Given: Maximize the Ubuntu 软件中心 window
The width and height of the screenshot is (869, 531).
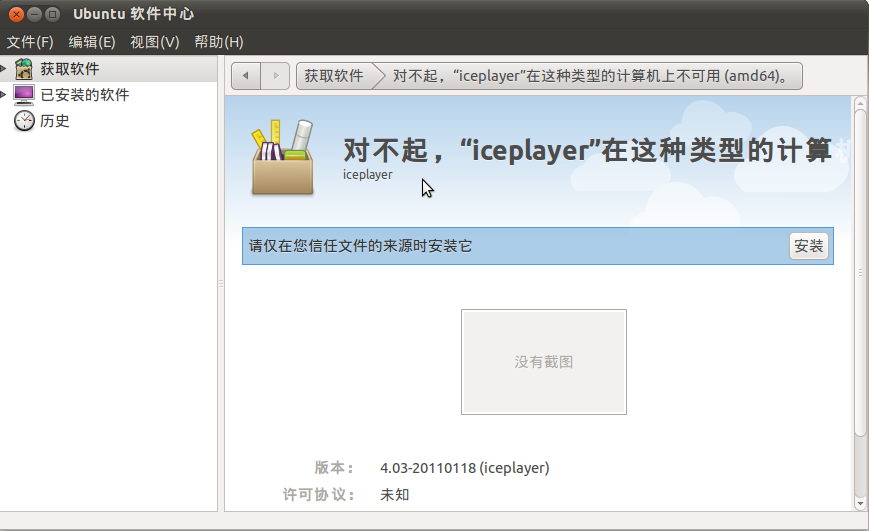Looking at the screenshot, I should 53,14.
